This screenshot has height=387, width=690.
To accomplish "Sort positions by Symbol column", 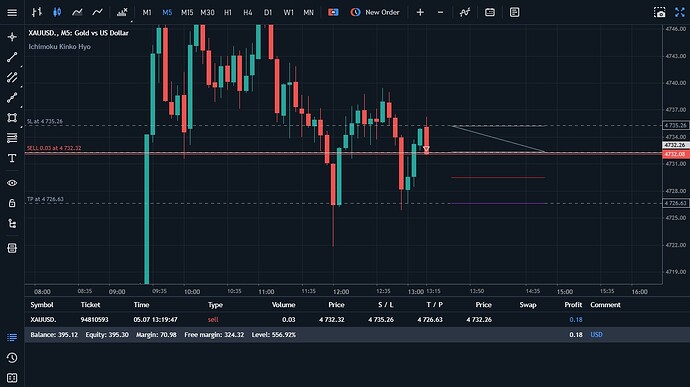I will (42, 305).
